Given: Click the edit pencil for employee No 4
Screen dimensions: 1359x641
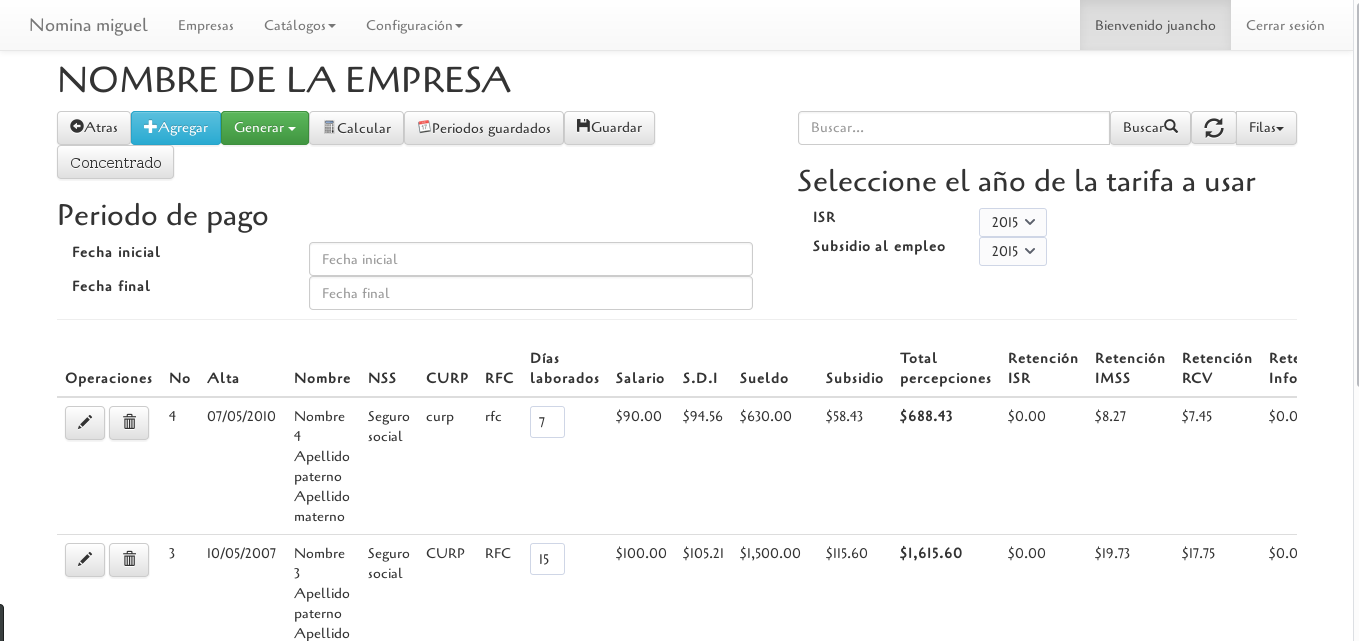Looking at the screenshot, I should (x=85, y=423).
